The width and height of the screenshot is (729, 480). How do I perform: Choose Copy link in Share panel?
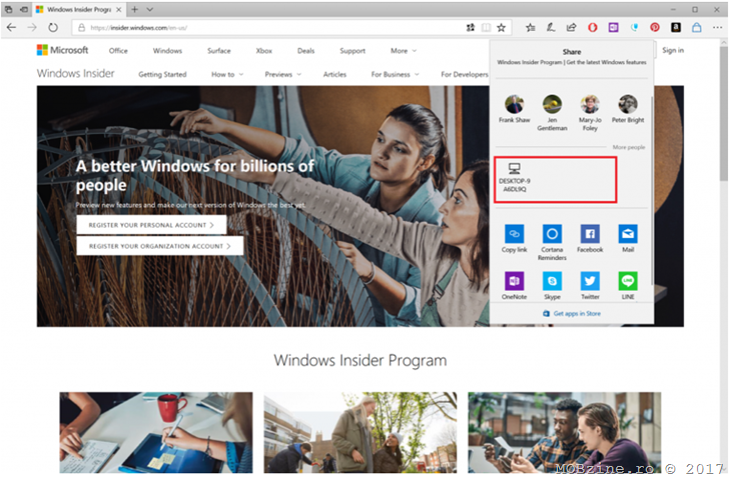(x=514, y=239)
